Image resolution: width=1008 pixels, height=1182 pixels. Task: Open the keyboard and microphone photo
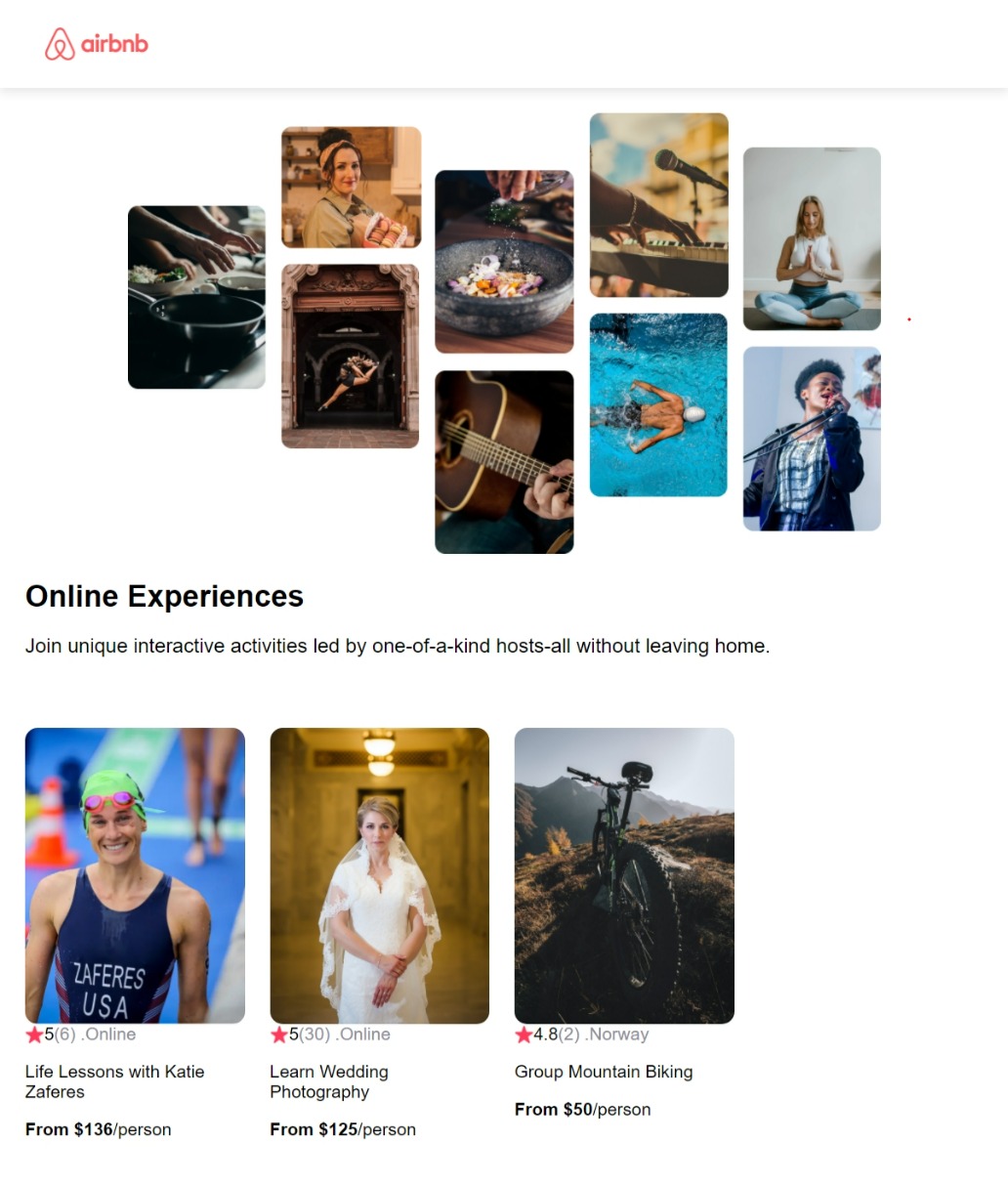(x=659, y=205)
